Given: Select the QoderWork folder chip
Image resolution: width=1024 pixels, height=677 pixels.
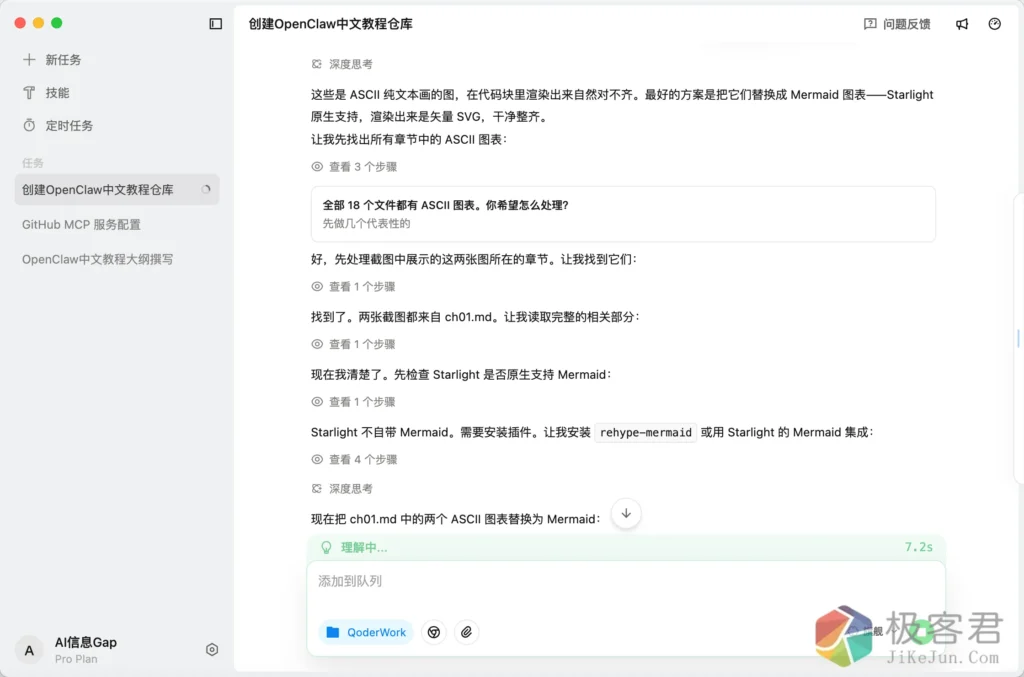Looking at the screenshot, I should [x=366, y=632].
